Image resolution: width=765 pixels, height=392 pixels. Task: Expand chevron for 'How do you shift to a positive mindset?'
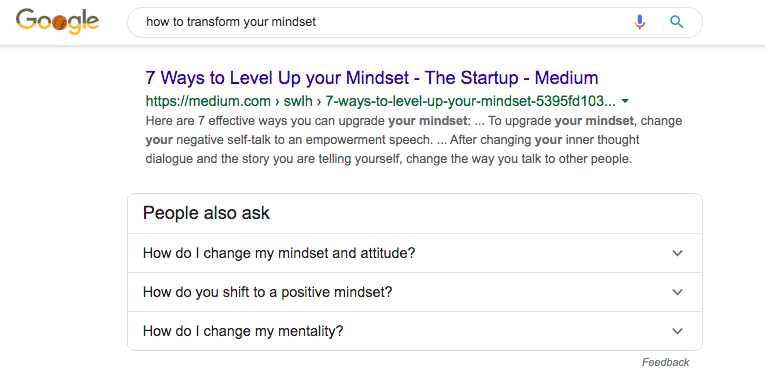(x=677, y=292)
